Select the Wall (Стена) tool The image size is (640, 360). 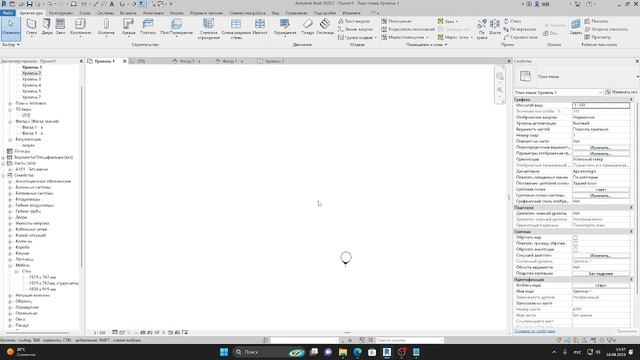point(31,27)
